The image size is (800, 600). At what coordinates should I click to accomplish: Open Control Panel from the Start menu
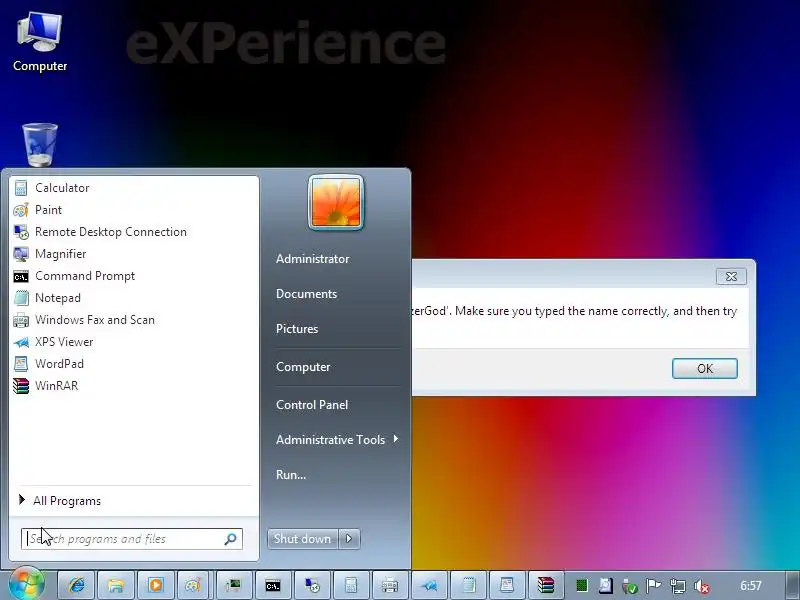312,405
